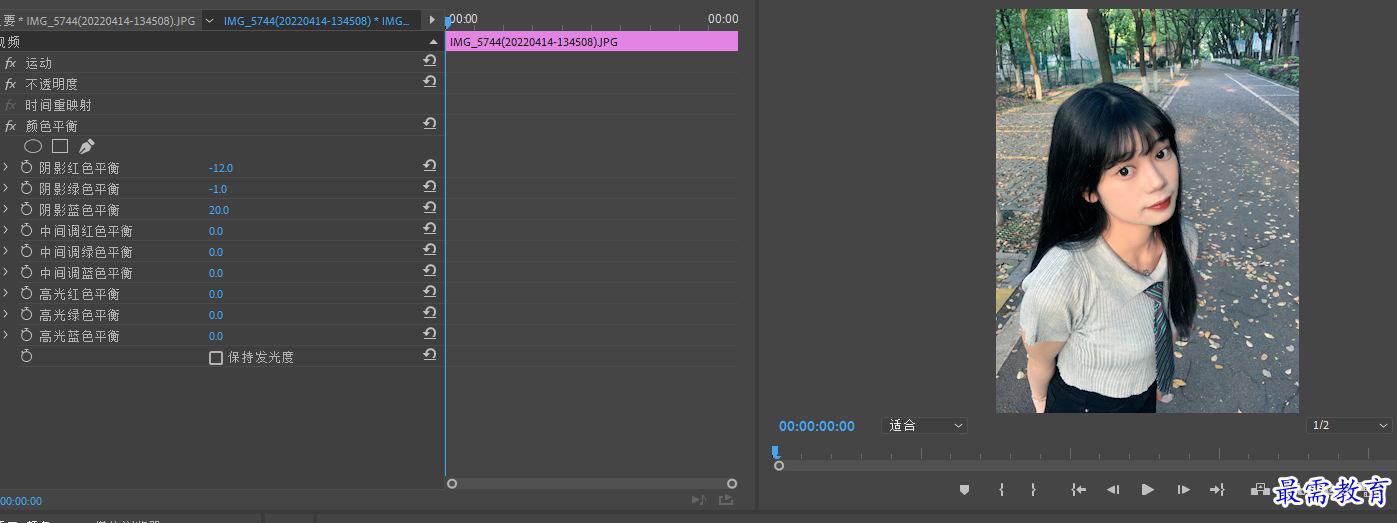This screenshot has width=1397, height=523.
Task: Click the left zoom handle under Effect Controls timeline
Action: [452, 483]
